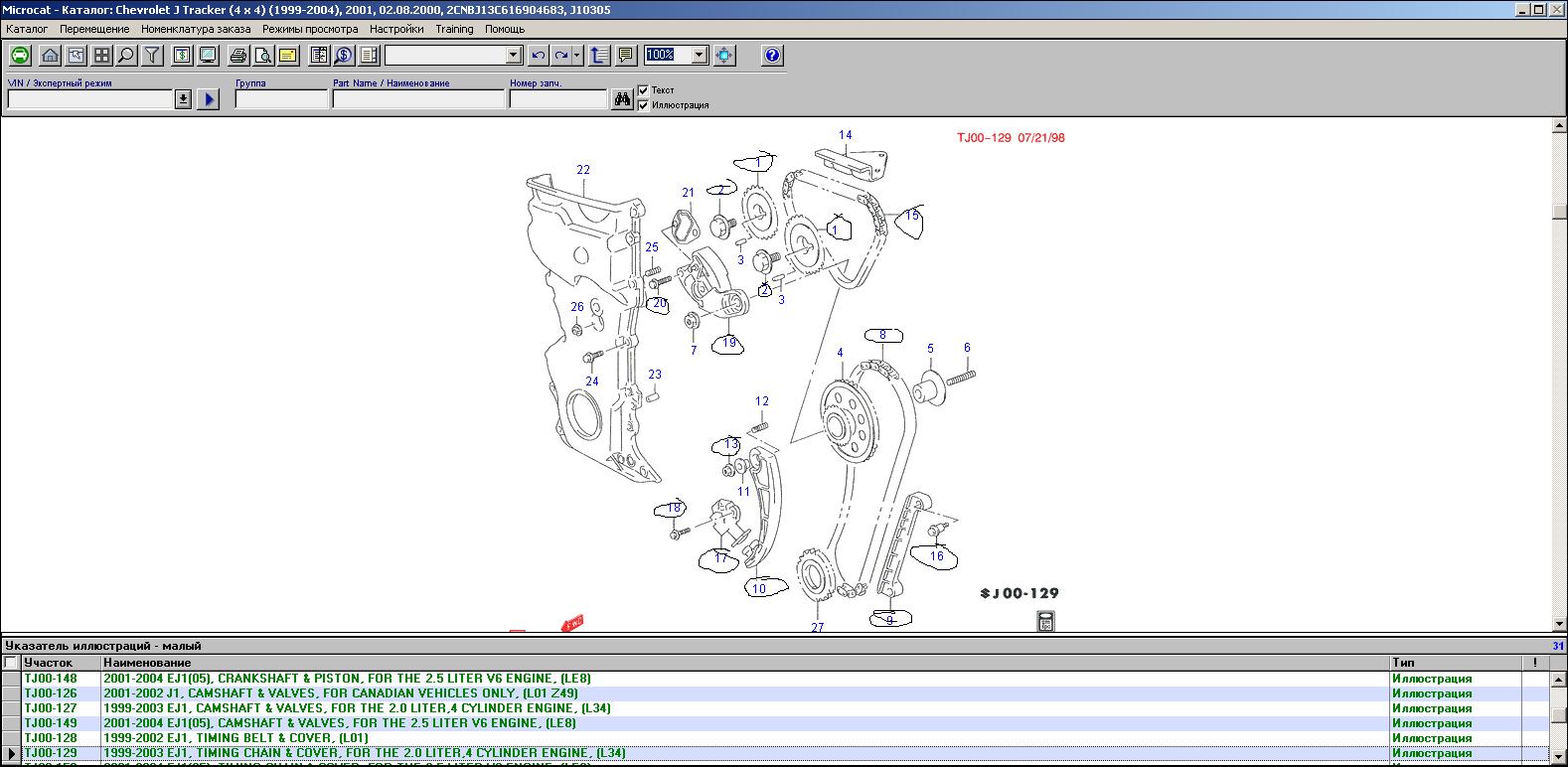Click the printer icon to print
The width and height of the screenshot is (1568, 767).
pos(239,56)
